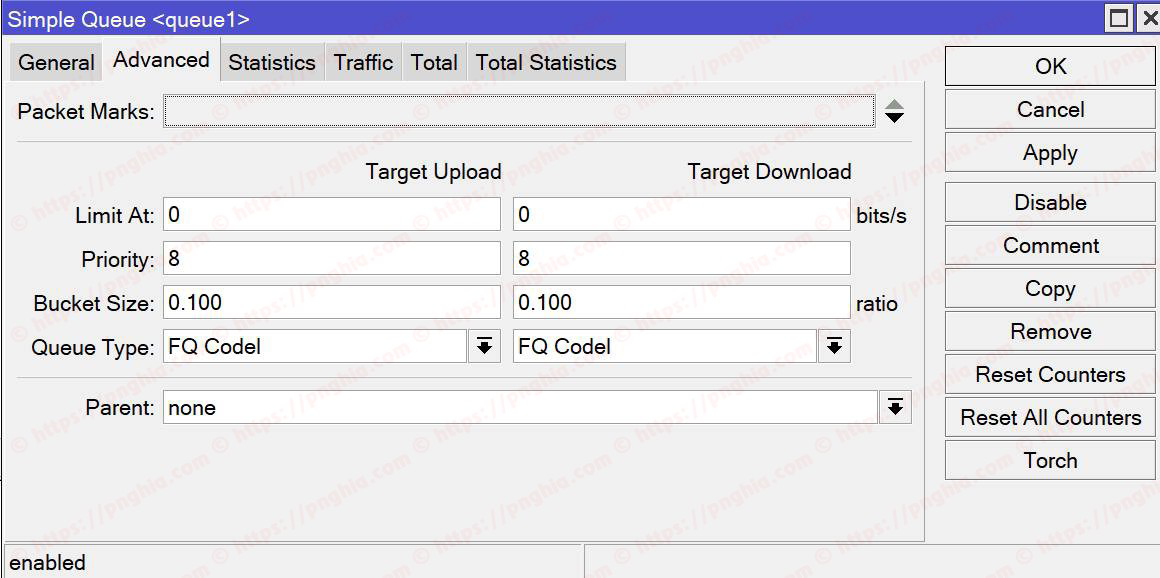
Task: Open the Statistics tab
Action: pyautogui.click(x=272, y=62)
